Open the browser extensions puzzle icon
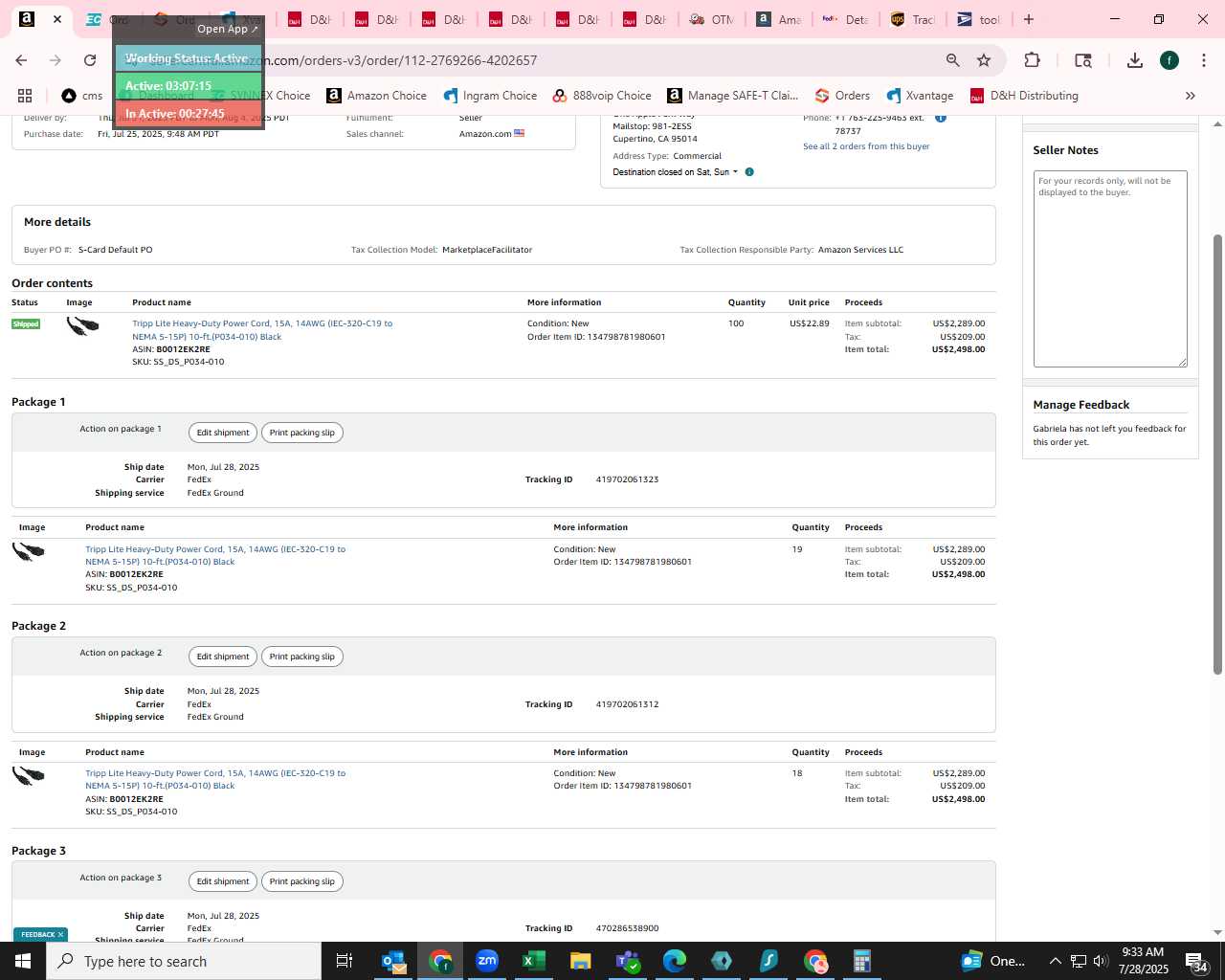Screen dimensions: 1225x980 pyautogui.click(x=1032, y=60)
